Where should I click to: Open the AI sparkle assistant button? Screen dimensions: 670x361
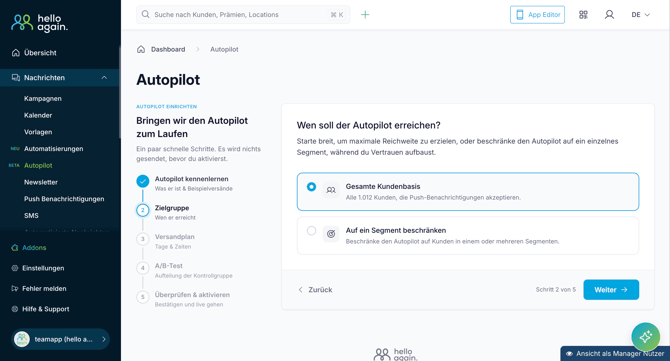point(646,337)
